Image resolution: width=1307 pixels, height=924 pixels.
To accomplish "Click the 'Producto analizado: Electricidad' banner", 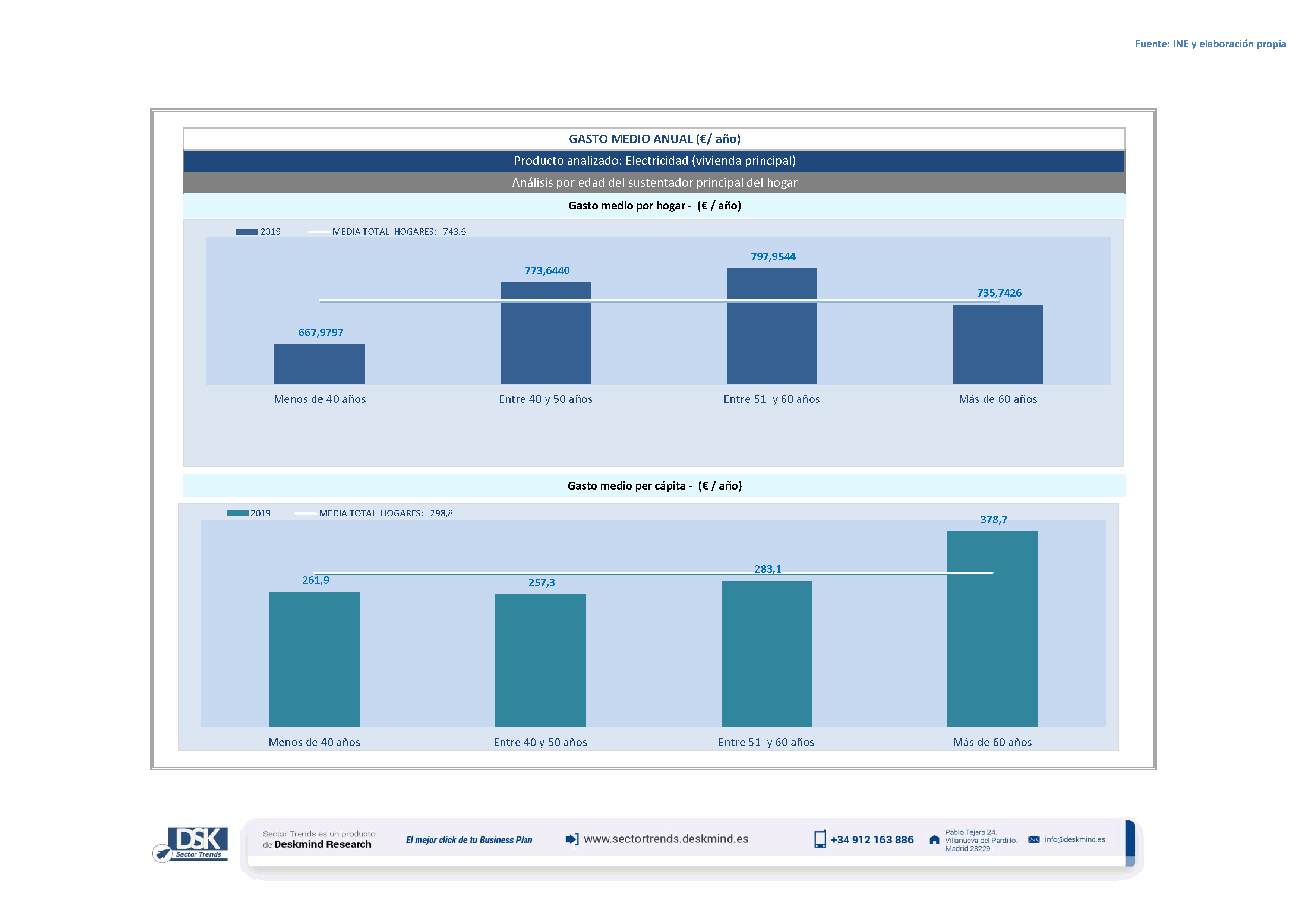I will 654,161.
